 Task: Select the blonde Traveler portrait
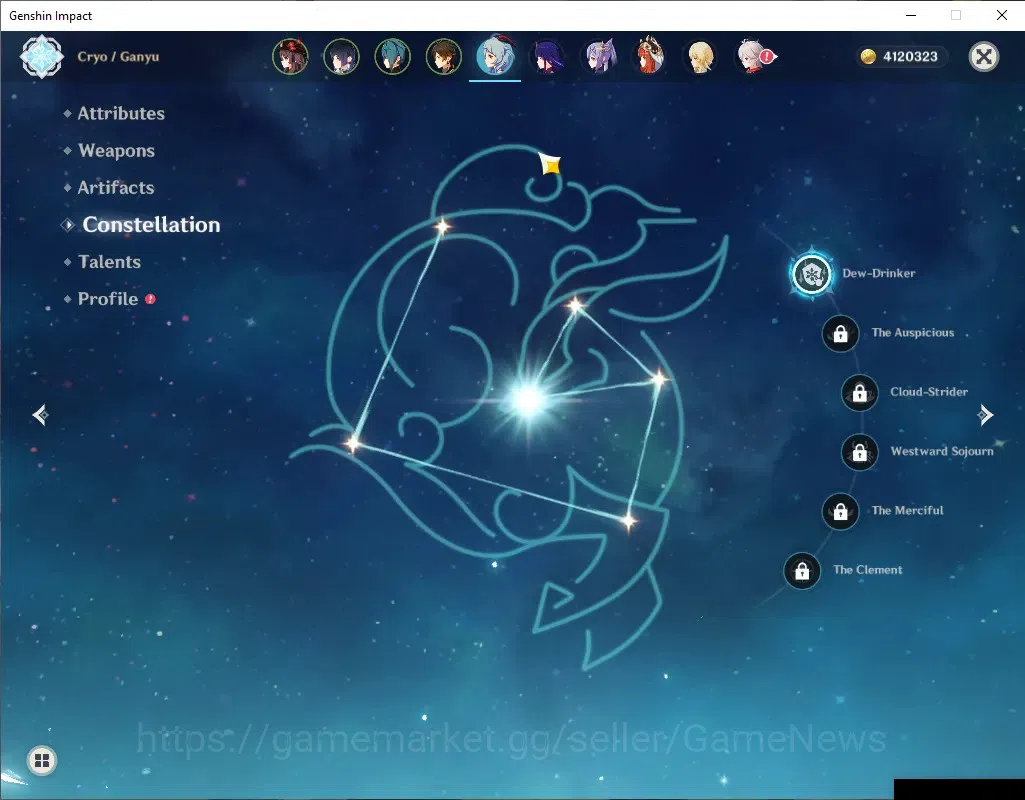tap(701, 57)
